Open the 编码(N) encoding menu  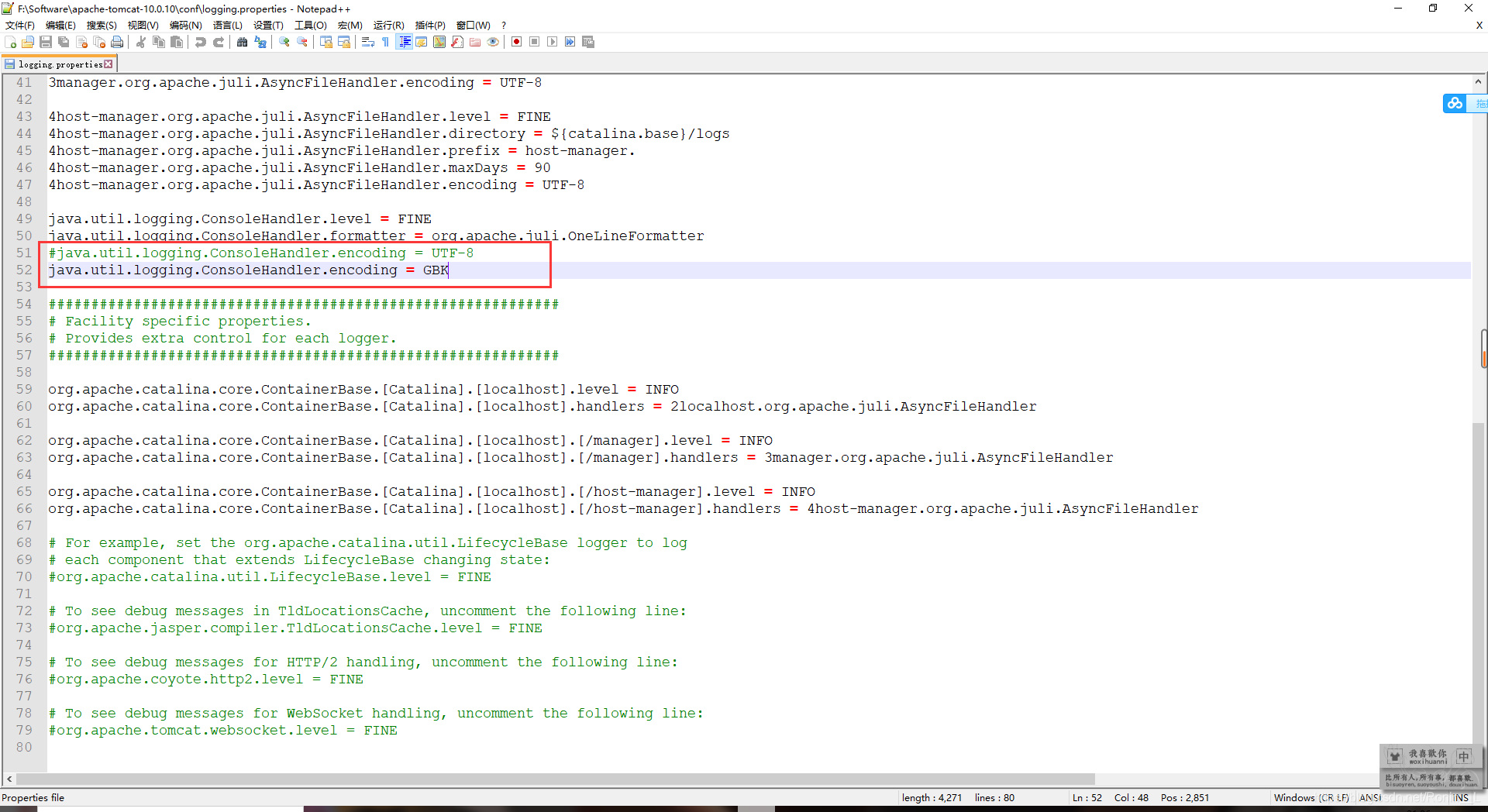pyautogui.click(x=185, y=26)
